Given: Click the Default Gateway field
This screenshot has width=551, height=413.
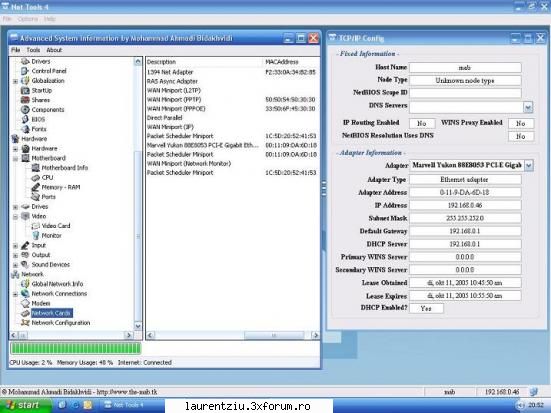Looking at the screenshot, I should point(465,231).
